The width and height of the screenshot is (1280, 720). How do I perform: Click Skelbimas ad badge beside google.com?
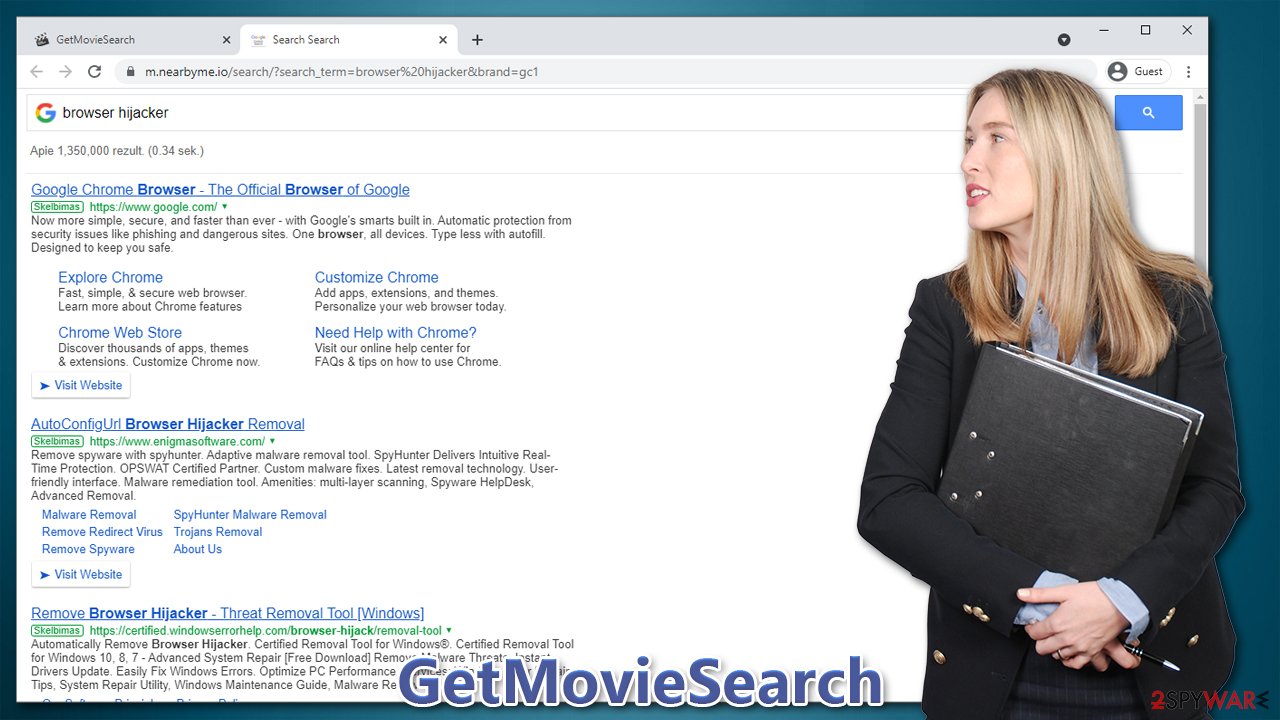pos(57,207)
